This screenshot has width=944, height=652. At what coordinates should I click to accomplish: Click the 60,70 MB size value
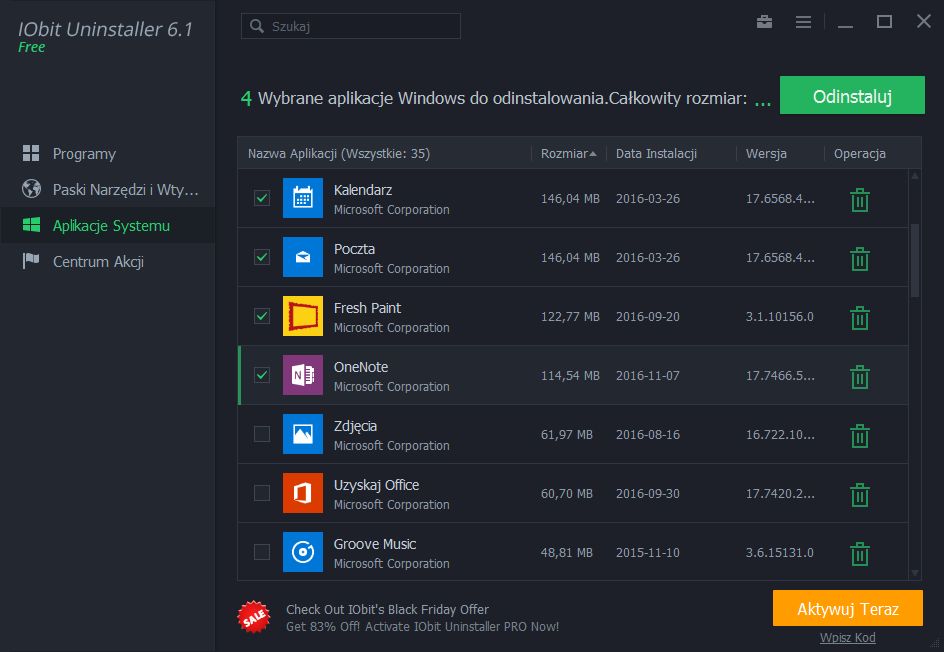pyautogui.click(x=566, y=494)
